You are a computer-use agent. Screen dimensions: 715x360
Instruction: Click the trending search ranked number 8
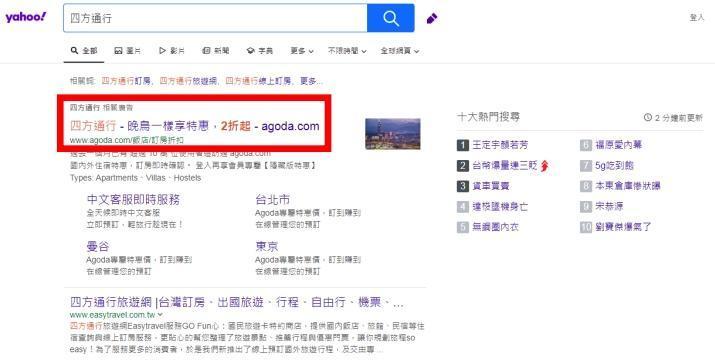coord(627,186)
